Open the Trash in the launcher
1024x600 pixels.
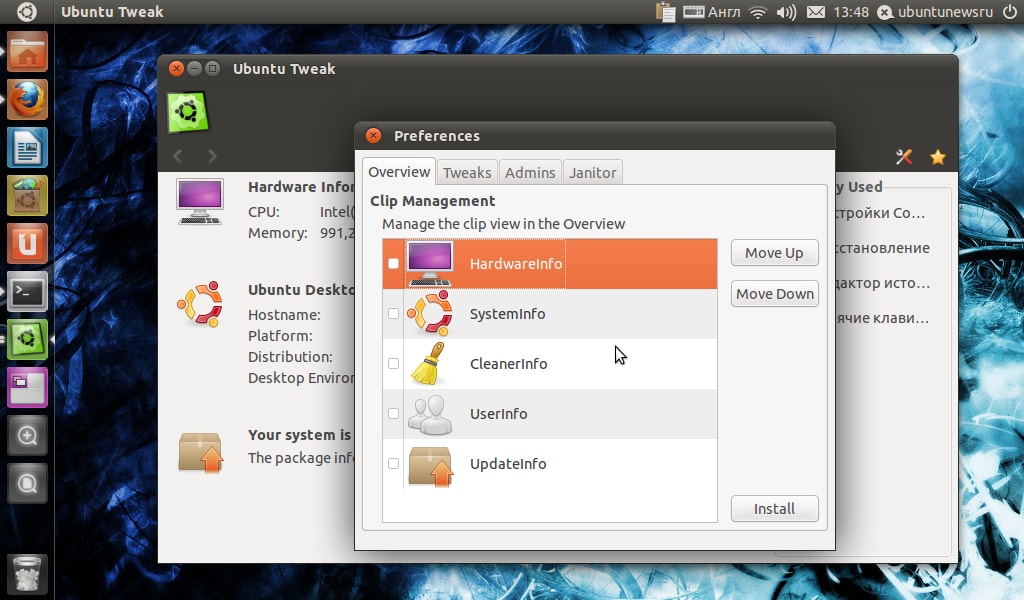coord(27,573)
